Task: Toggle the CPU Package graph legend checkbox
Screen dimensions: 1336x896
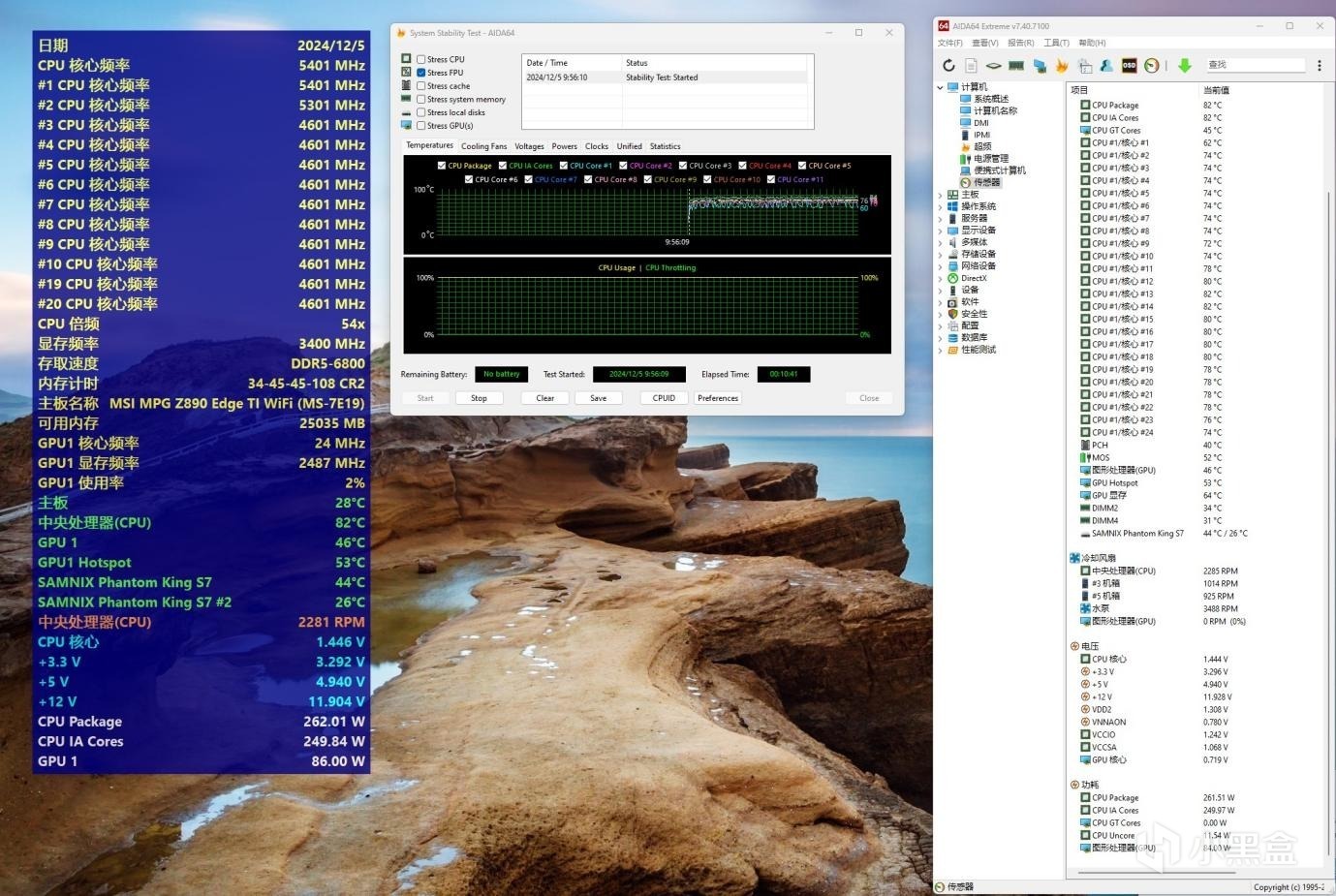Action: (442, 166)
